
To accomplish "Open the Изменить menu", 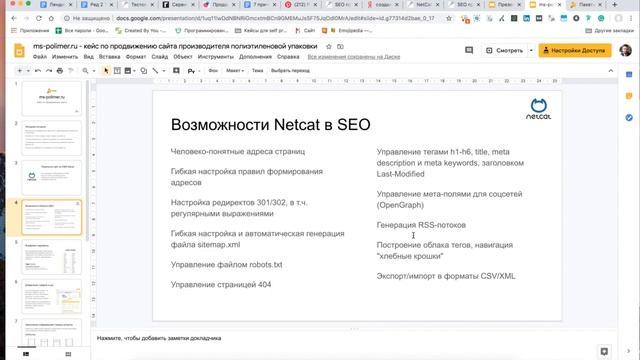I will coord(65,57).
